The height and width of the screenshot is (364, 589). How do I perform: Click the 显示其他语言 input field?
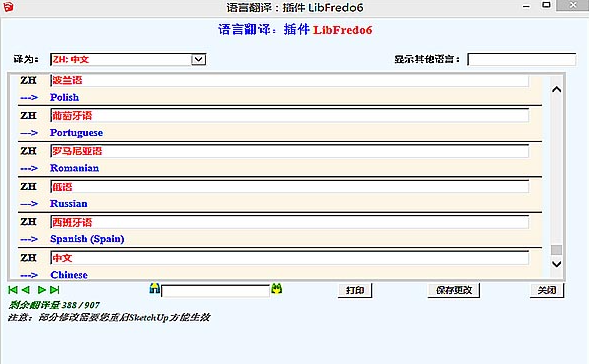[x=521, y=59]
